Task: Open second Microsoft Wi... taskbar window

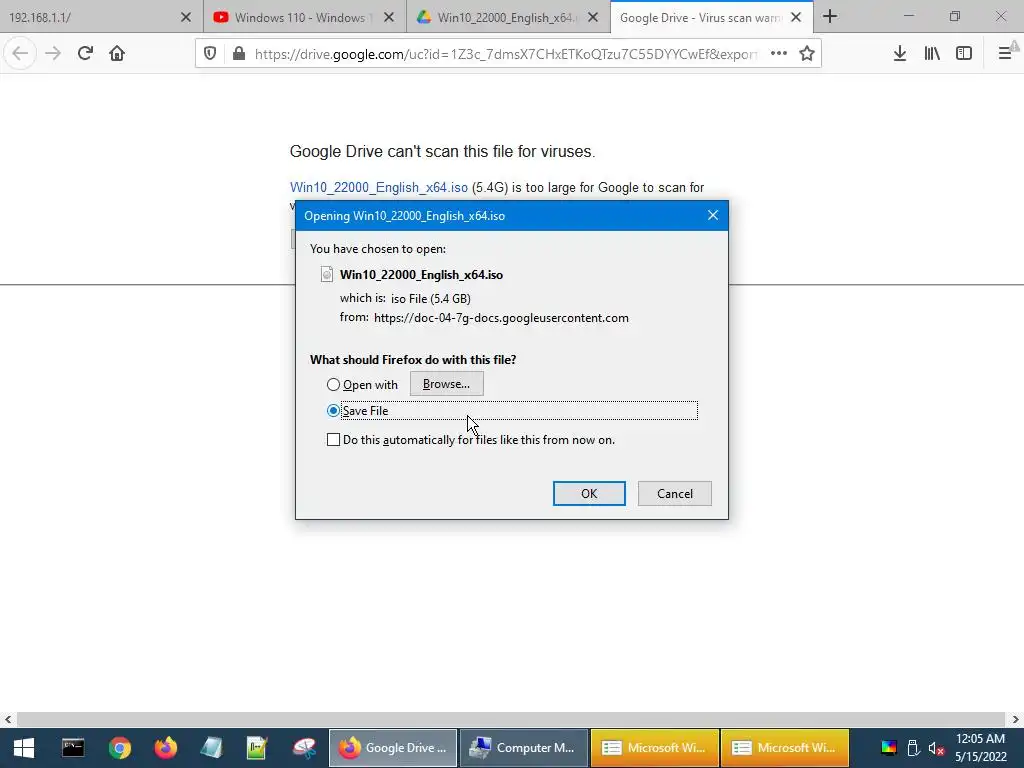Action: (785, 748)
